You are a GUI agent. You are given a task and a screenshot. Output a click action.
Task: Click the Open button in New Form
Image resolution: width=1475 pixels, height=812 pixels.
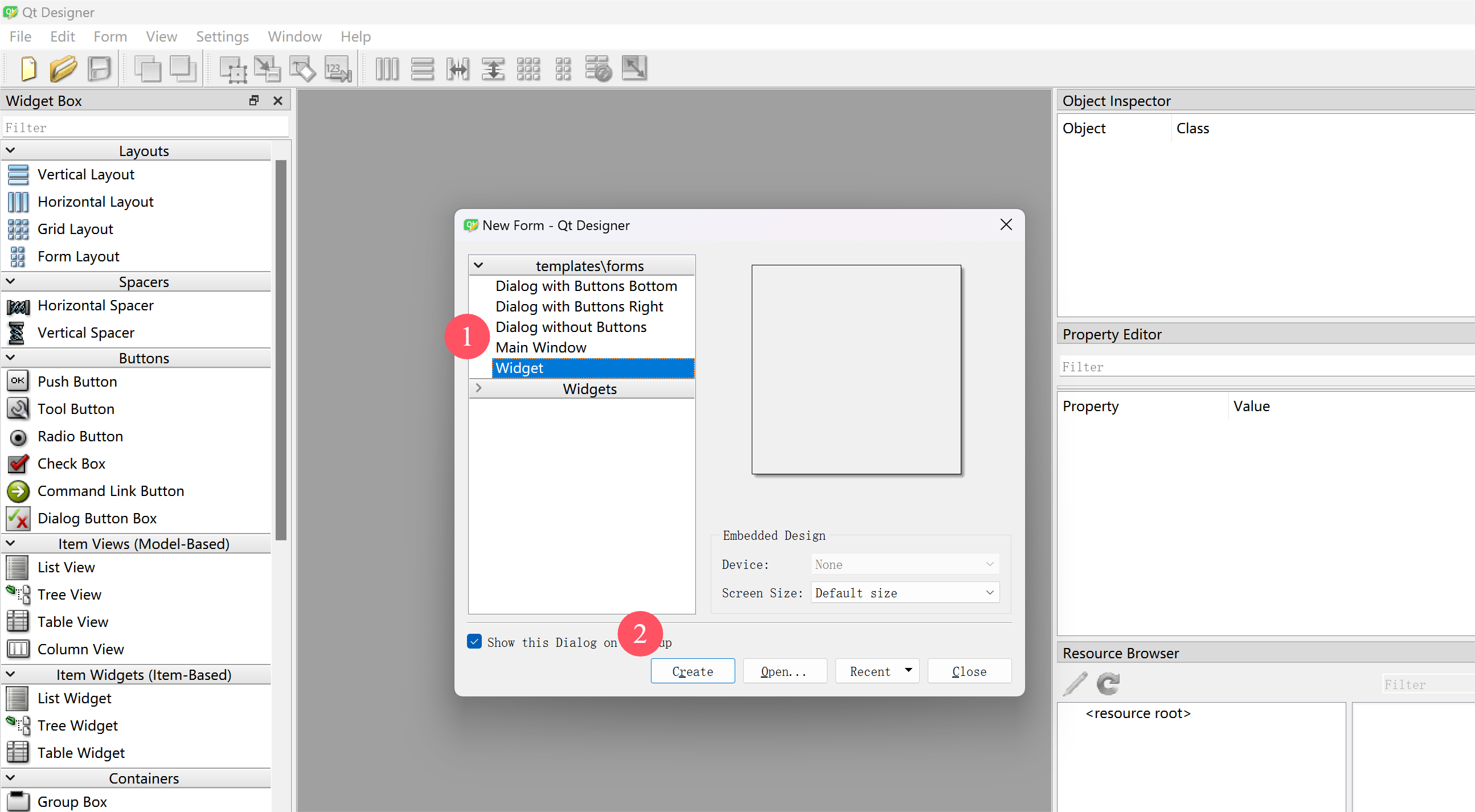pyautogui.click(x=783, y=671)
